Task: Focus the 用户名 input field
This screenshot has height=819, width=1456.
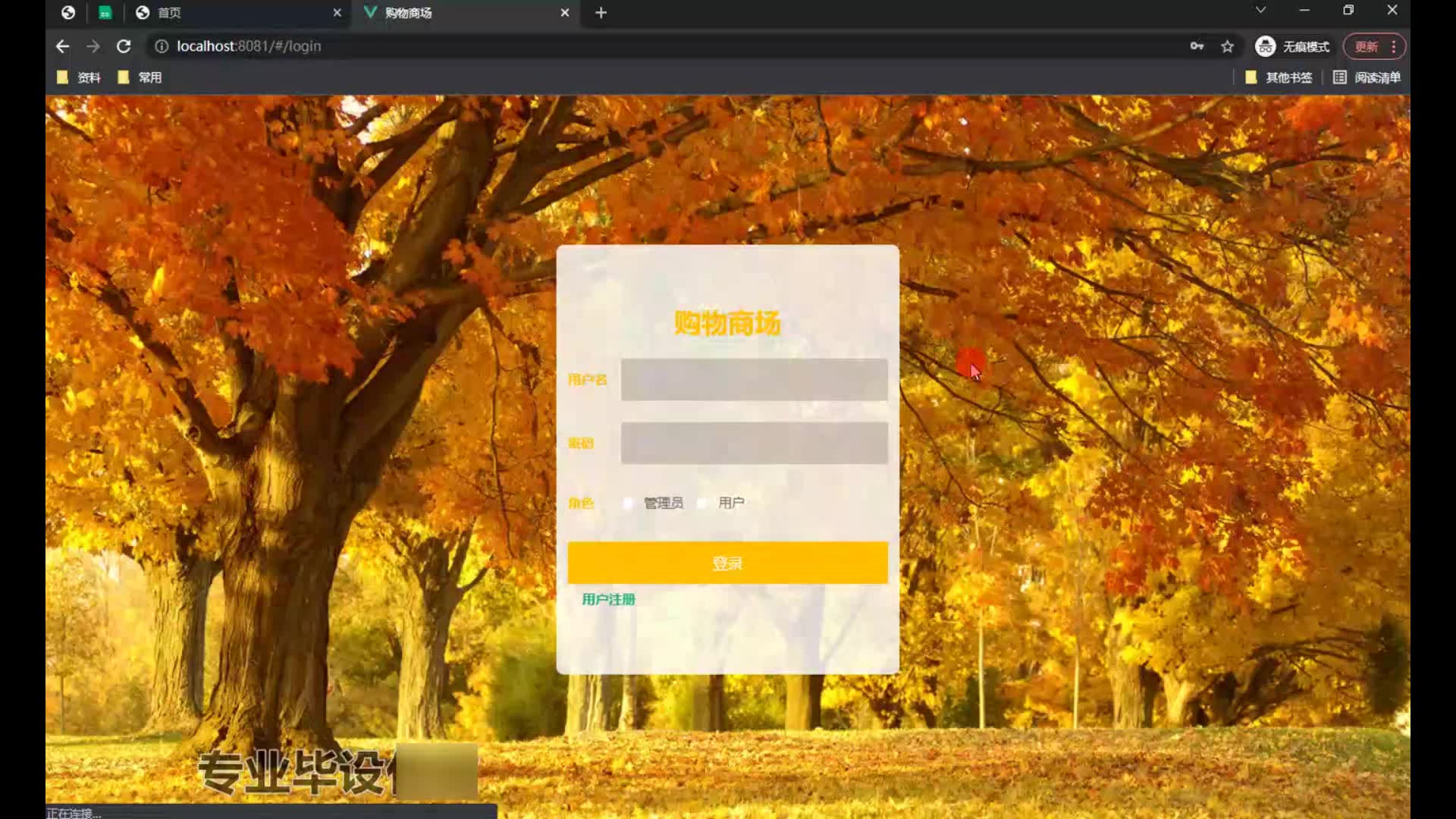Action: (754, 379)
